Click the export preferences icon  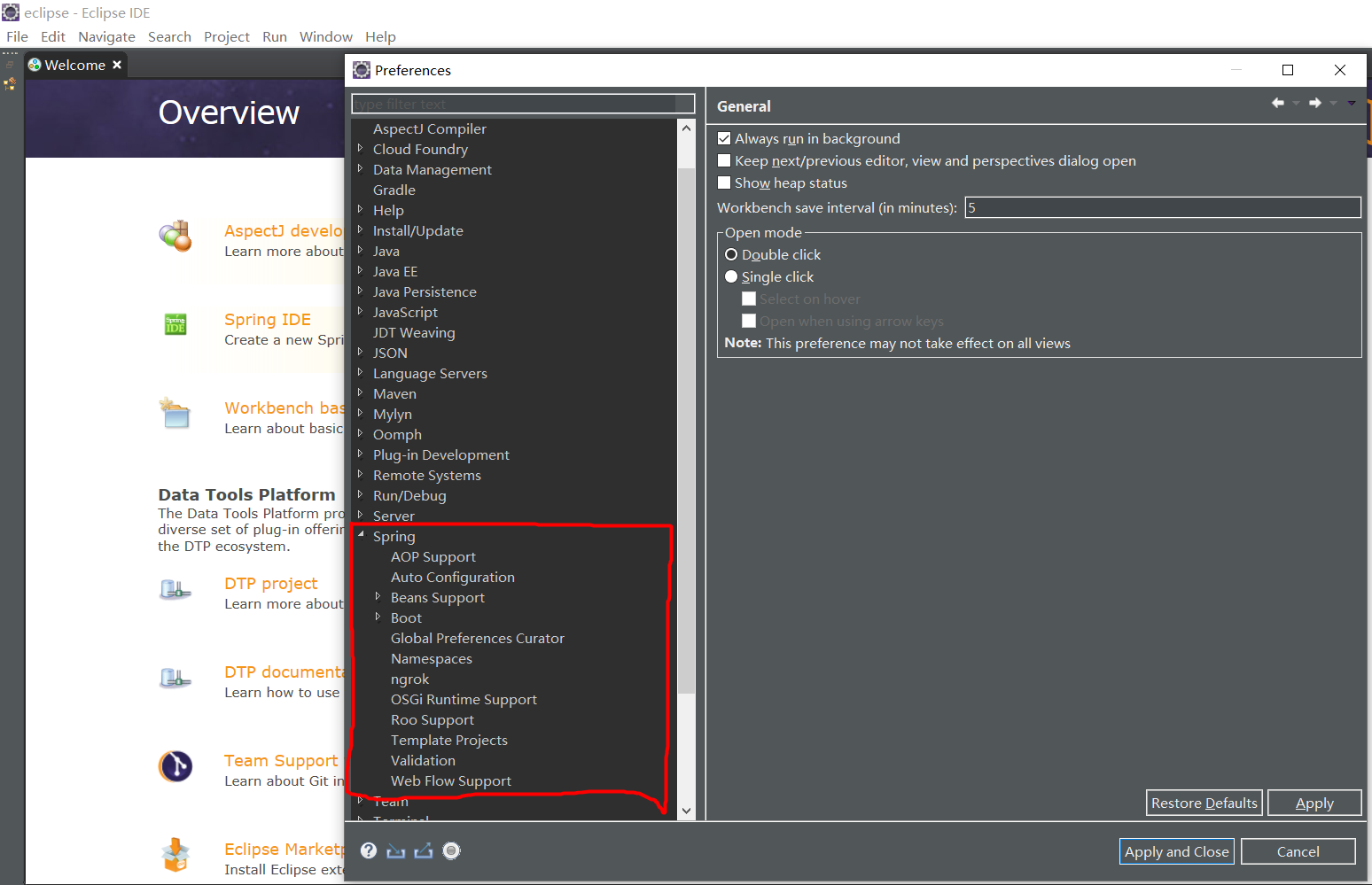click(424, 850)
